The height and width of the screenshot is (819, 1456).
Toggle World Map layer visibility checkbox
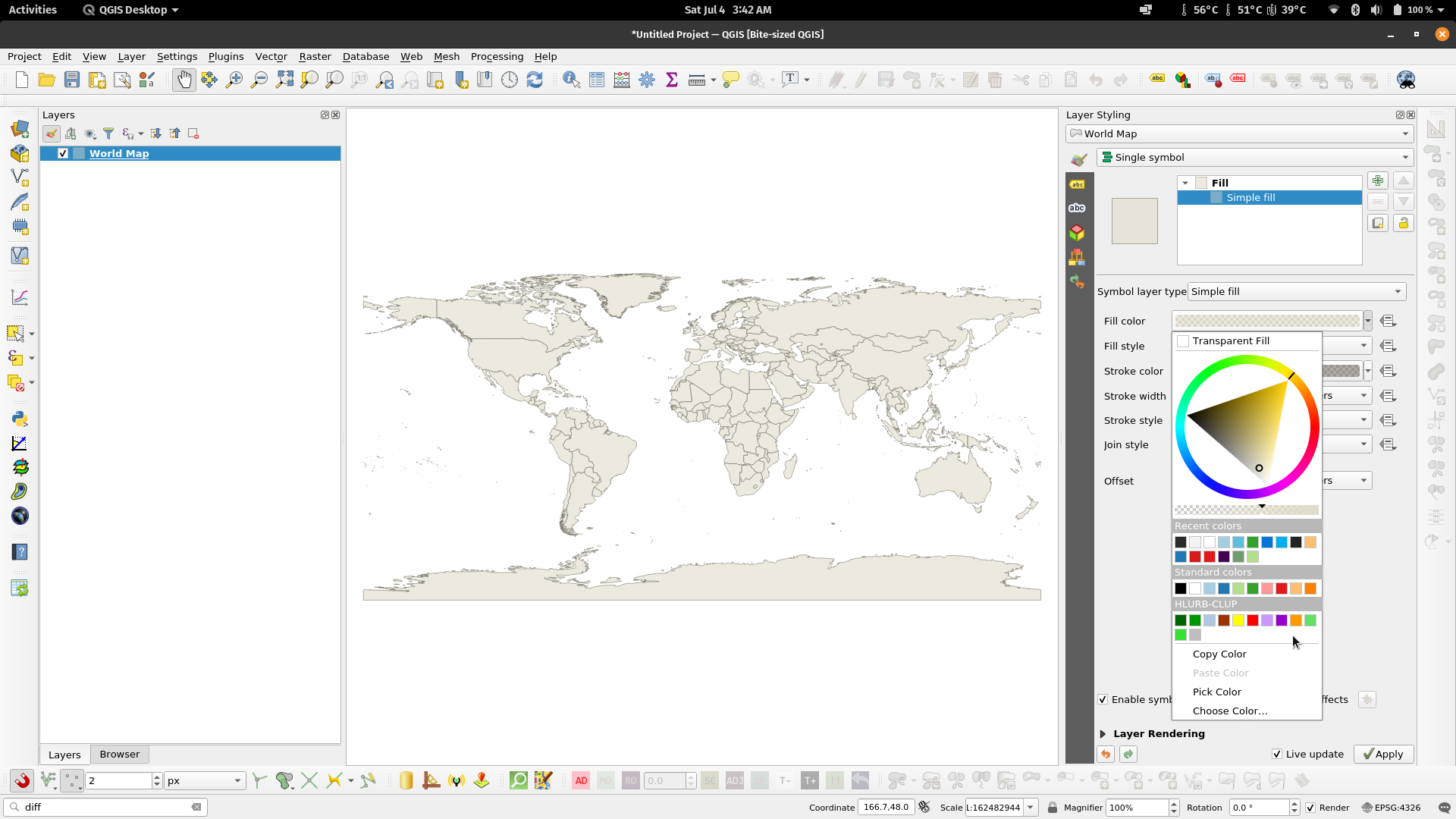pos(63,153)
